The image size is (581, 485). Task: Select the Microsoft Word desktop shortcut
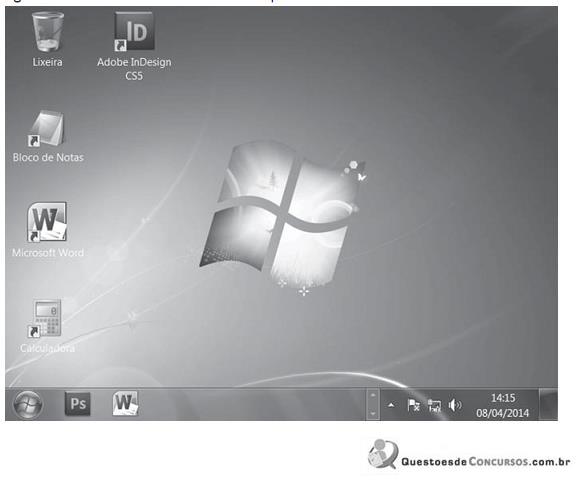tap(47, 222)
